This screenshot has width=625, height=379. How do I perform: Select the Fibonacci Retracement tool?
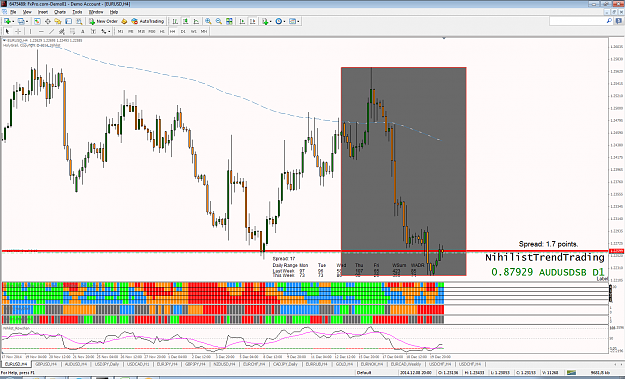pos(72,31)
